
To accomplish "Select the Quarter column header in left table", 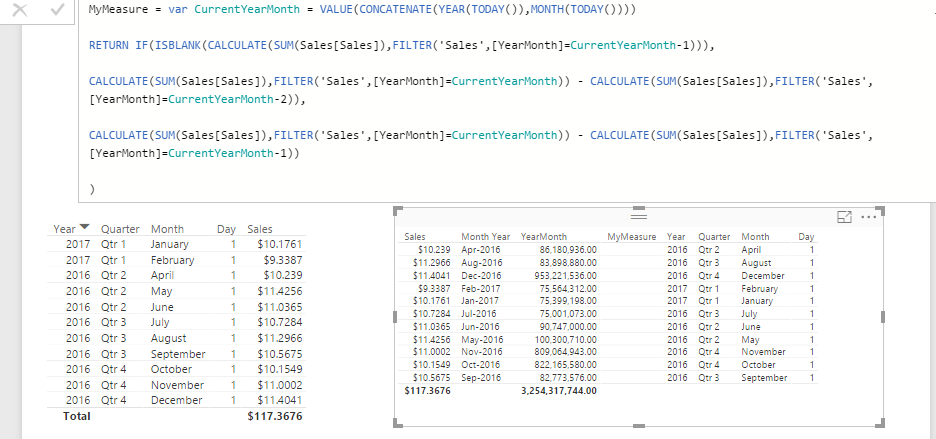I will 119,229.
